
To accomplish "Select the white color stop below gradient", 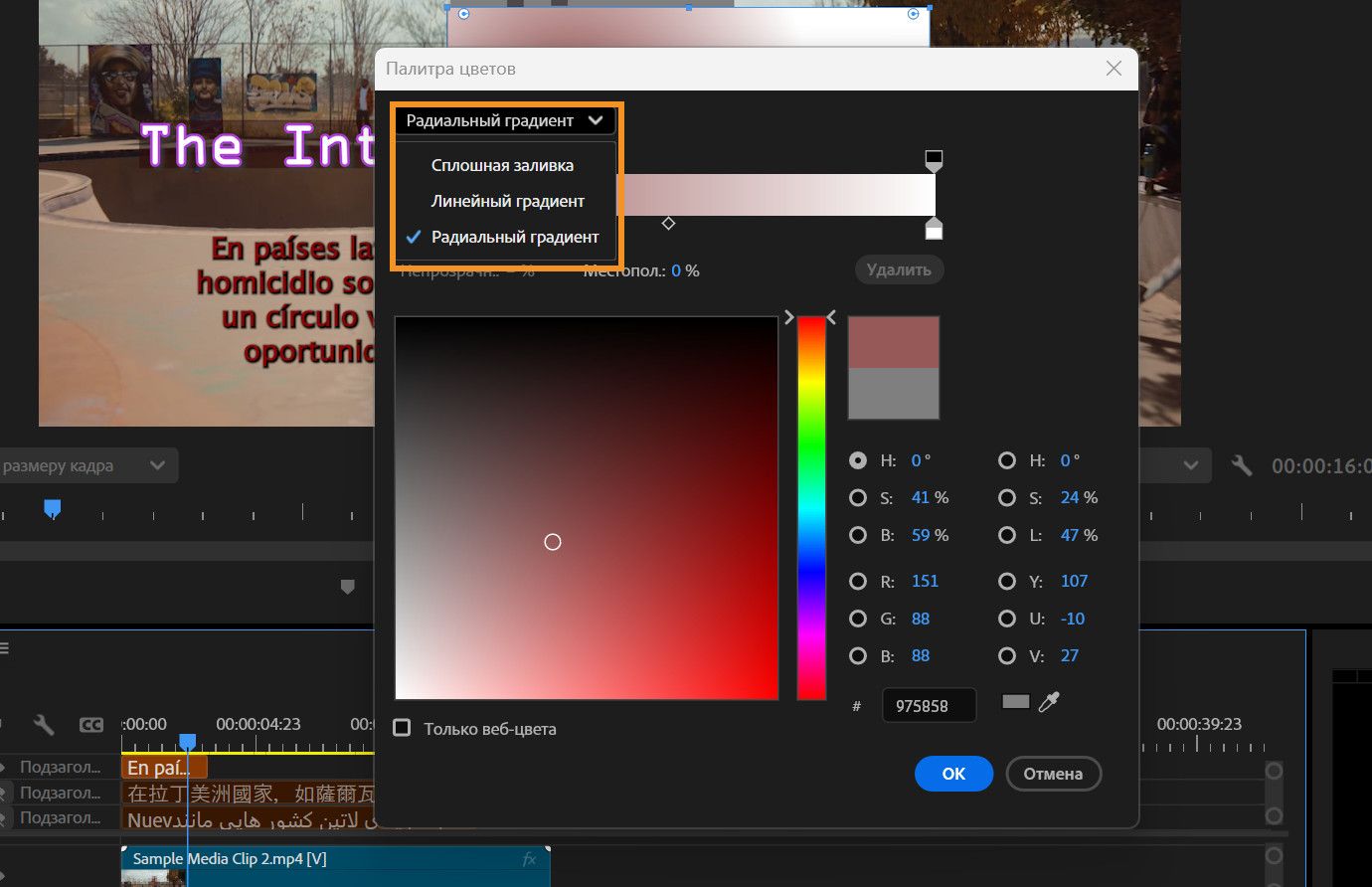I will point(934,229).
